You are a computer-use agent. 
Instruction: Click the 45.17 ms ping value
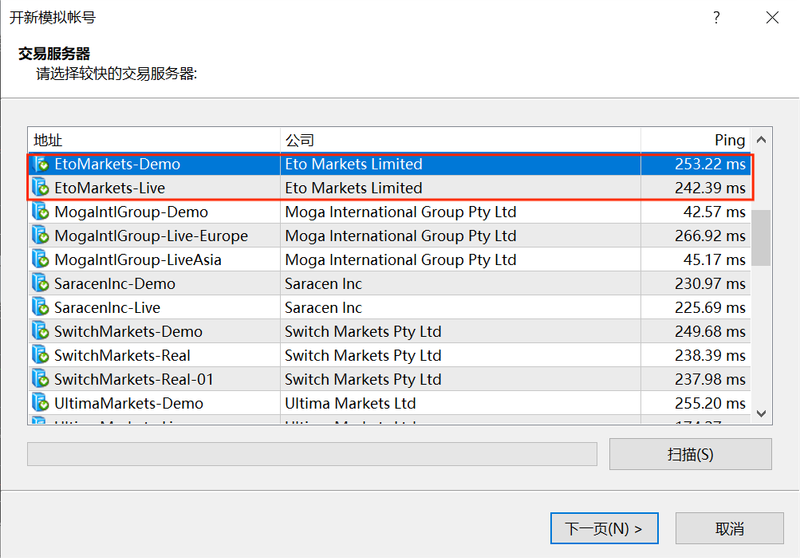point(714,260)
